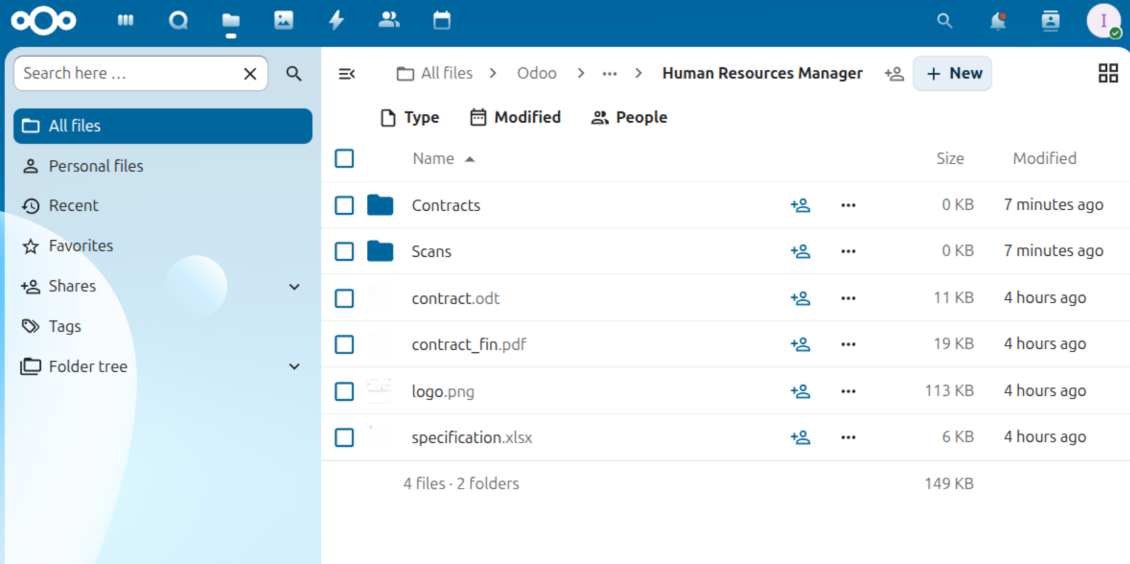Click the New button
Image resolution: width=1130 pixels, height=564 pixels.
click(x=953, y=73)
